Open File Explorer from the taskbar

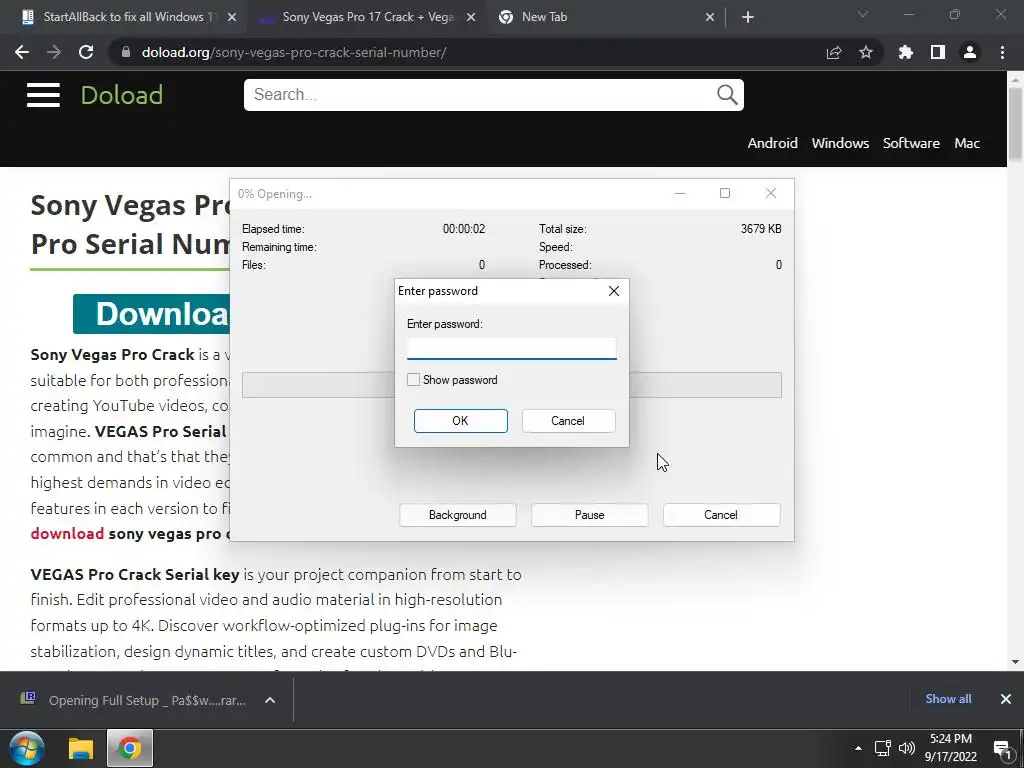[81, 748]
